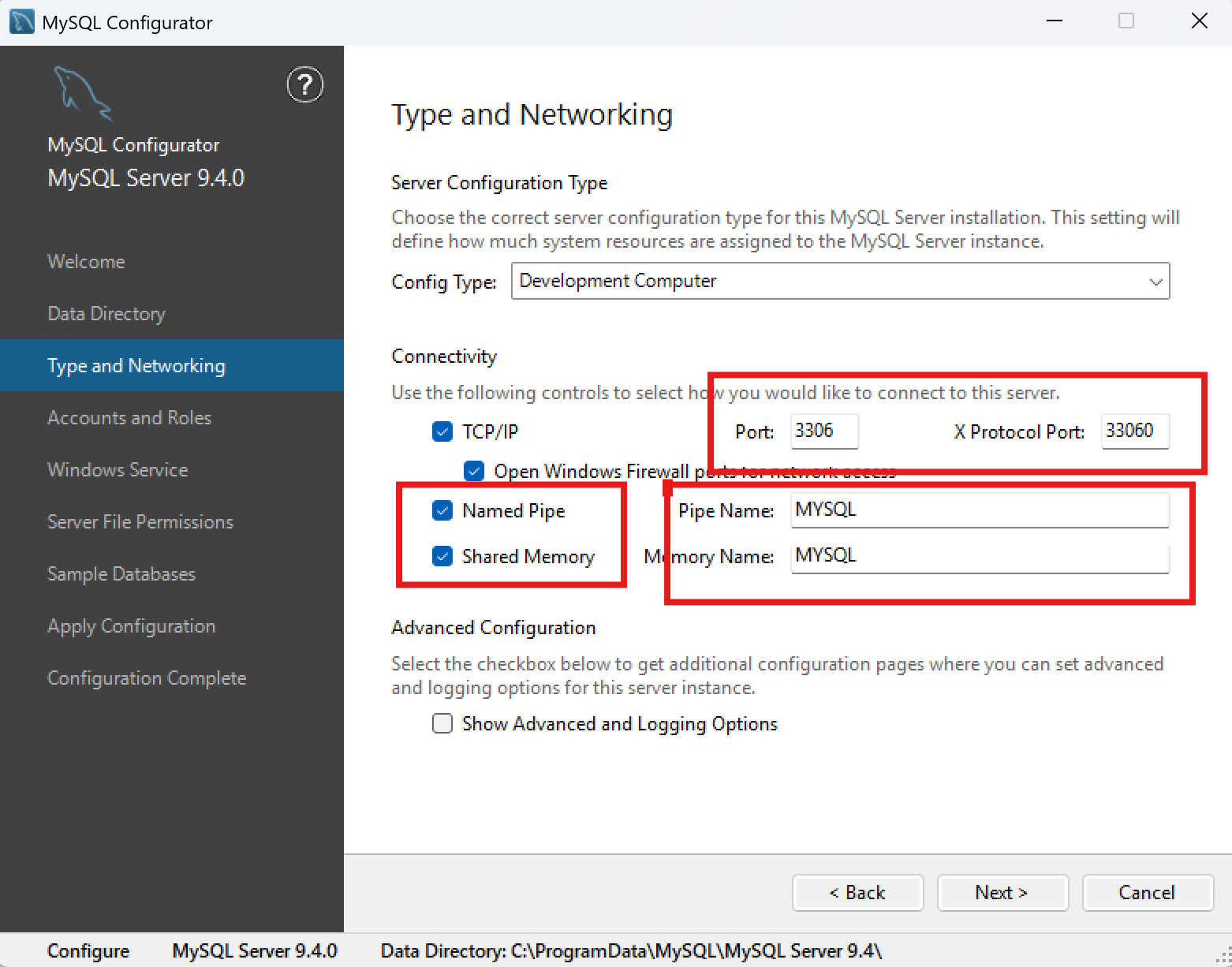Click the Advanced Configuration section heading
The image size is (1232, 967).
[494, 628]
